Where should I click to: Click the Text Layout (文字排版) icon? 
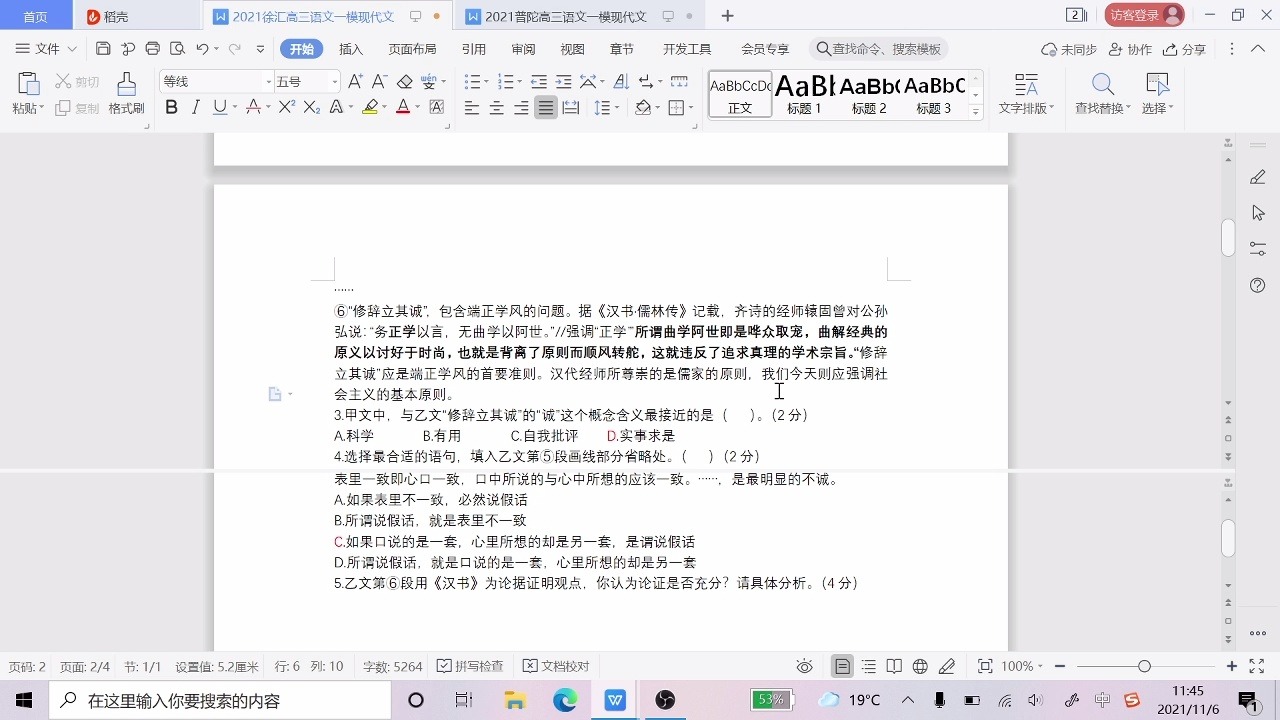tap(1026, 85)
